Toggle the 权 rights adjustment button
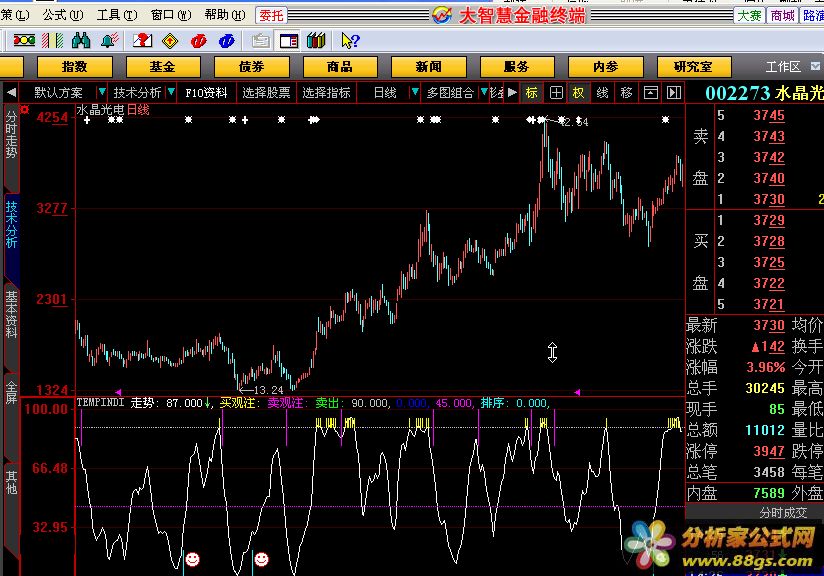The image size is (824, 576). coord(579,93)
